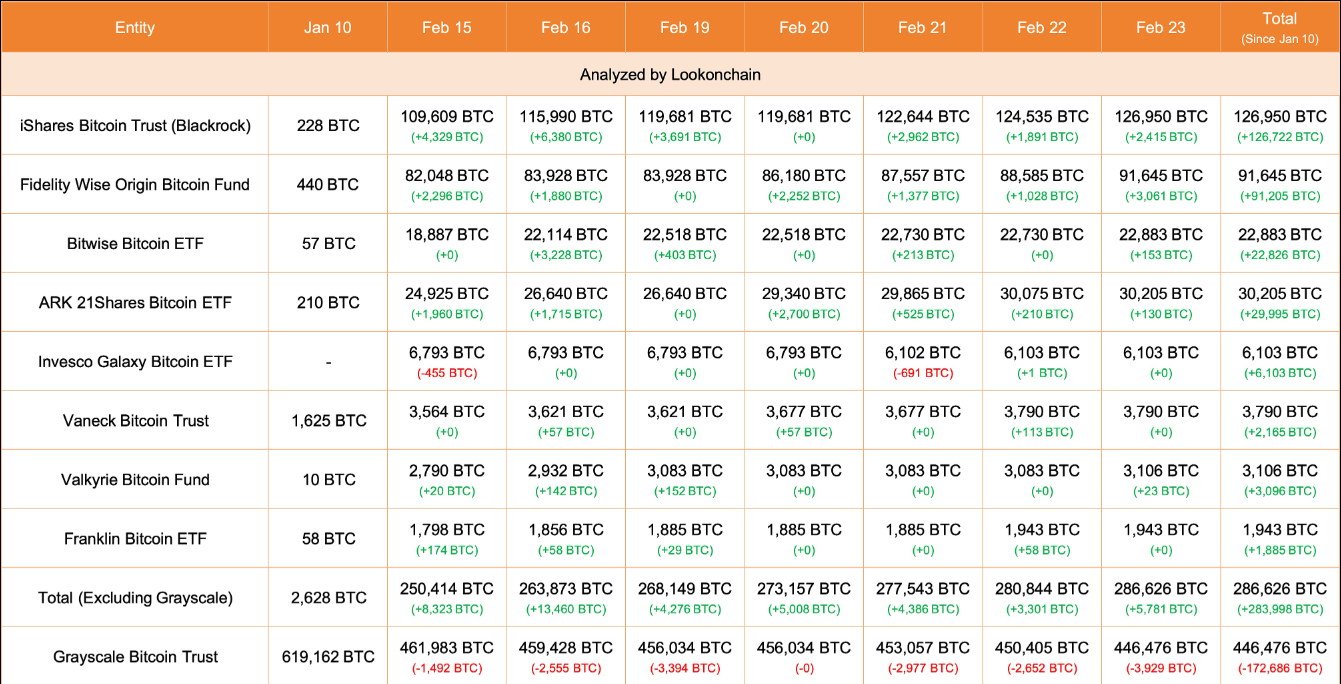Click the red -691 BTC Invesco change
This screenshot has width=1341, height=684.
tap(923, 373)
